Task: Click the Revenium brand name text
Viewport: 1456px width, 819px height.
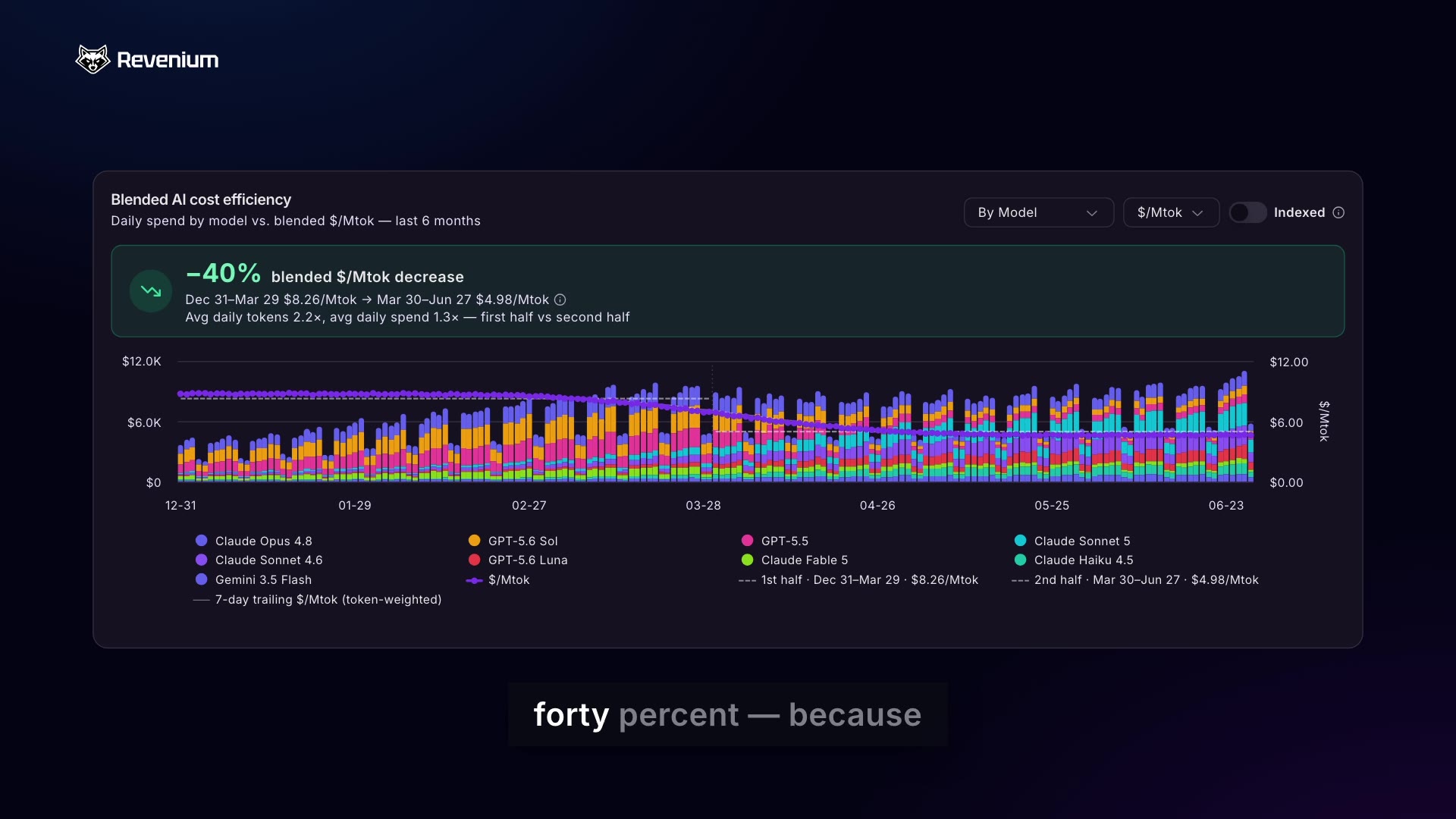Action: 168,60
